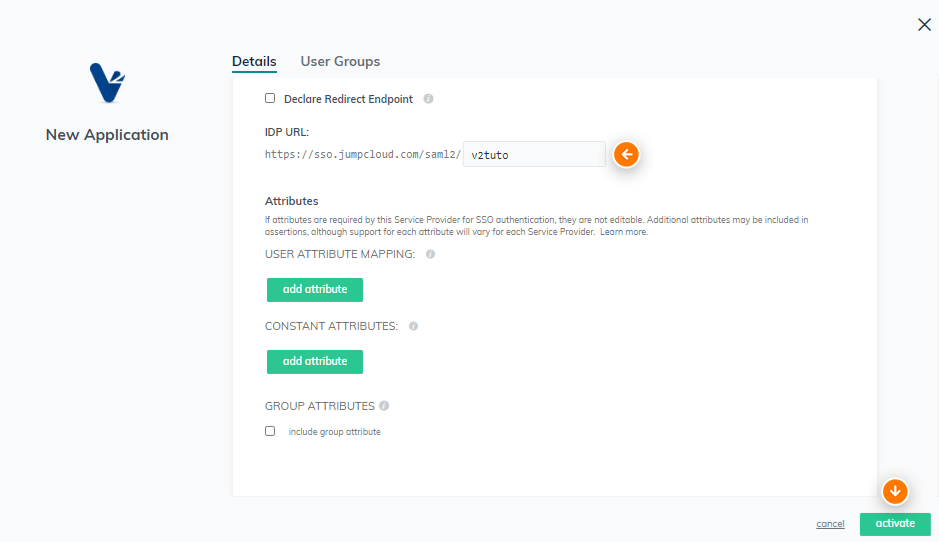
Task: Click the orange down-arrow icon above activate
Action: point(895,492)
